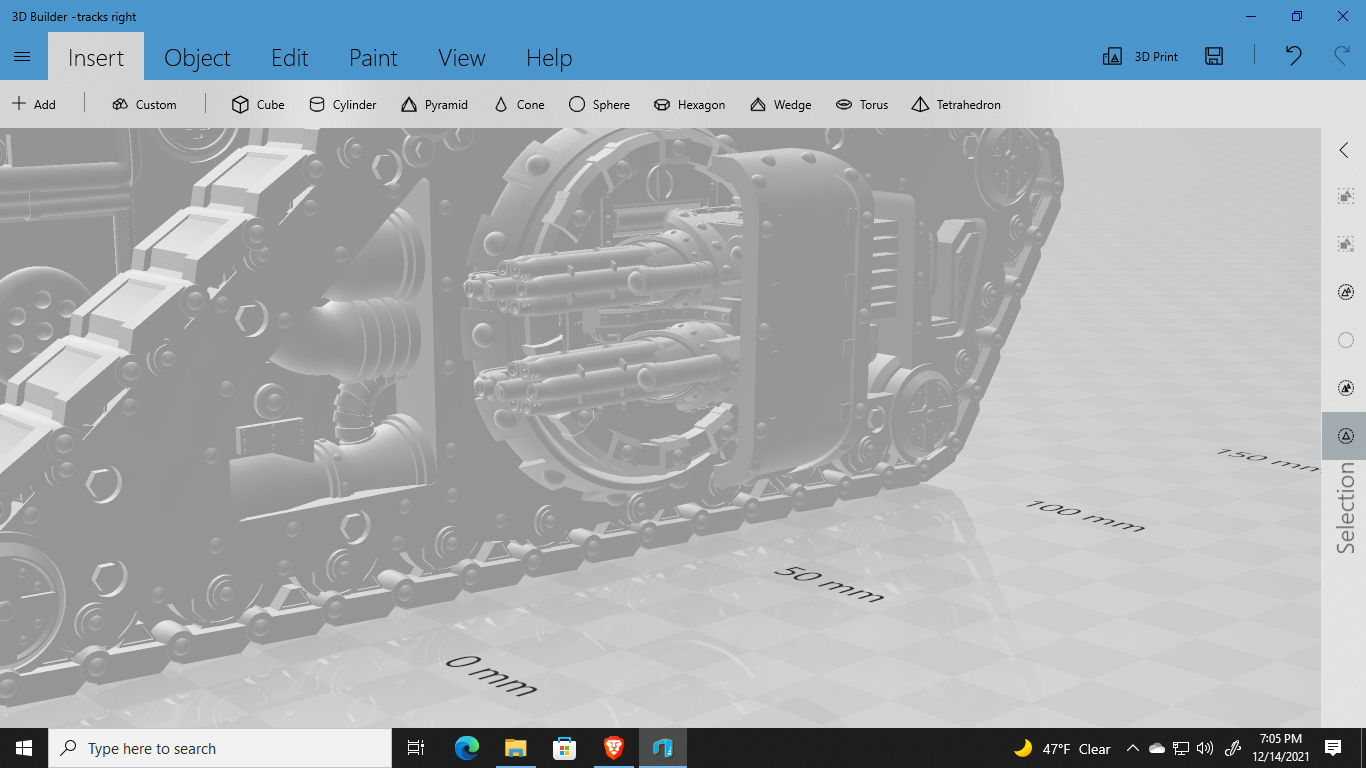1366x768 pixels.
Task: Open the hamburger menu
Action: click(x=22, y=57)
